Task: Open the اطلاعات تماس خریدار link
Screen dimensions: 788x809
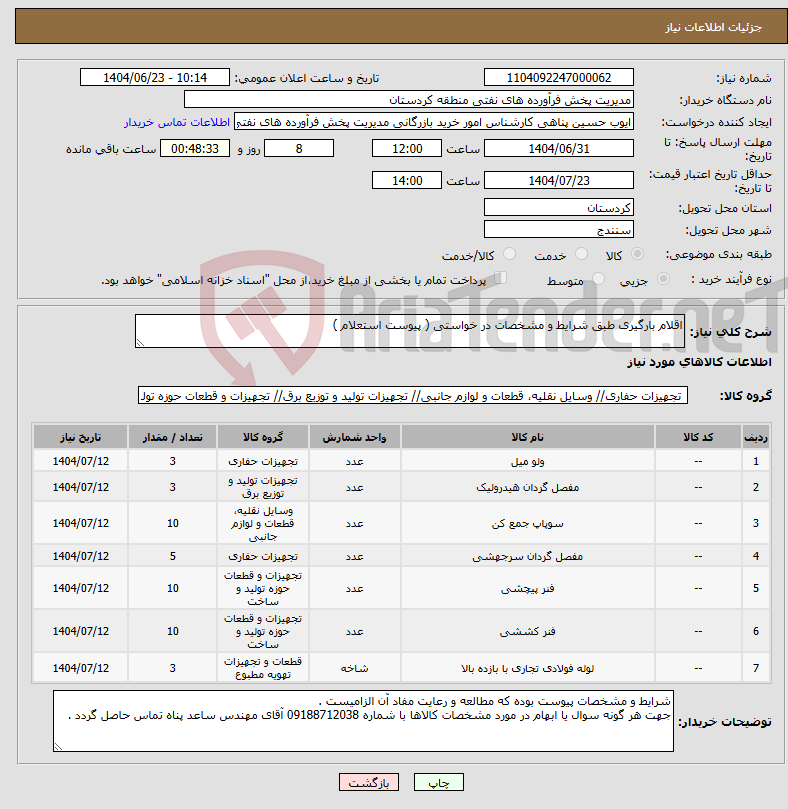Action: 176,122
